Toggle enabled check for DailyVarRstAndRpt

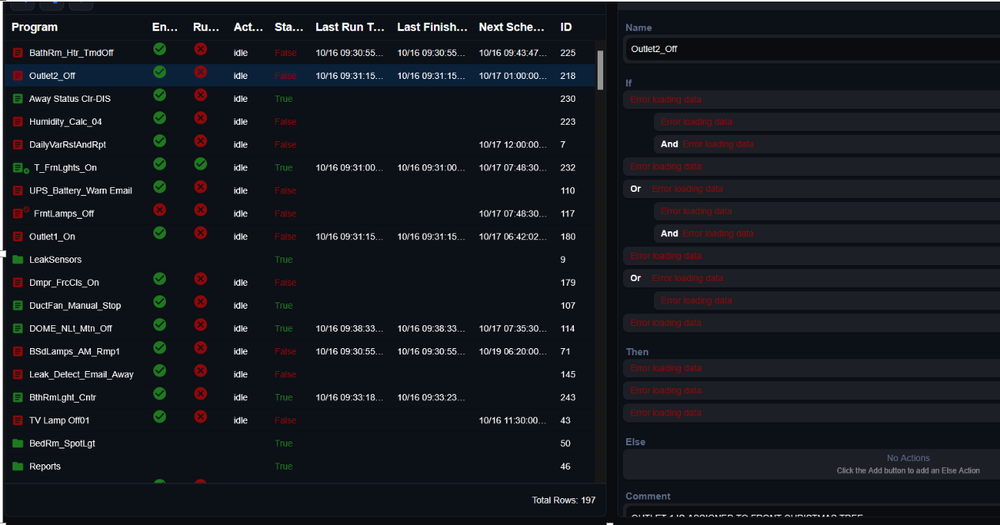159,141
